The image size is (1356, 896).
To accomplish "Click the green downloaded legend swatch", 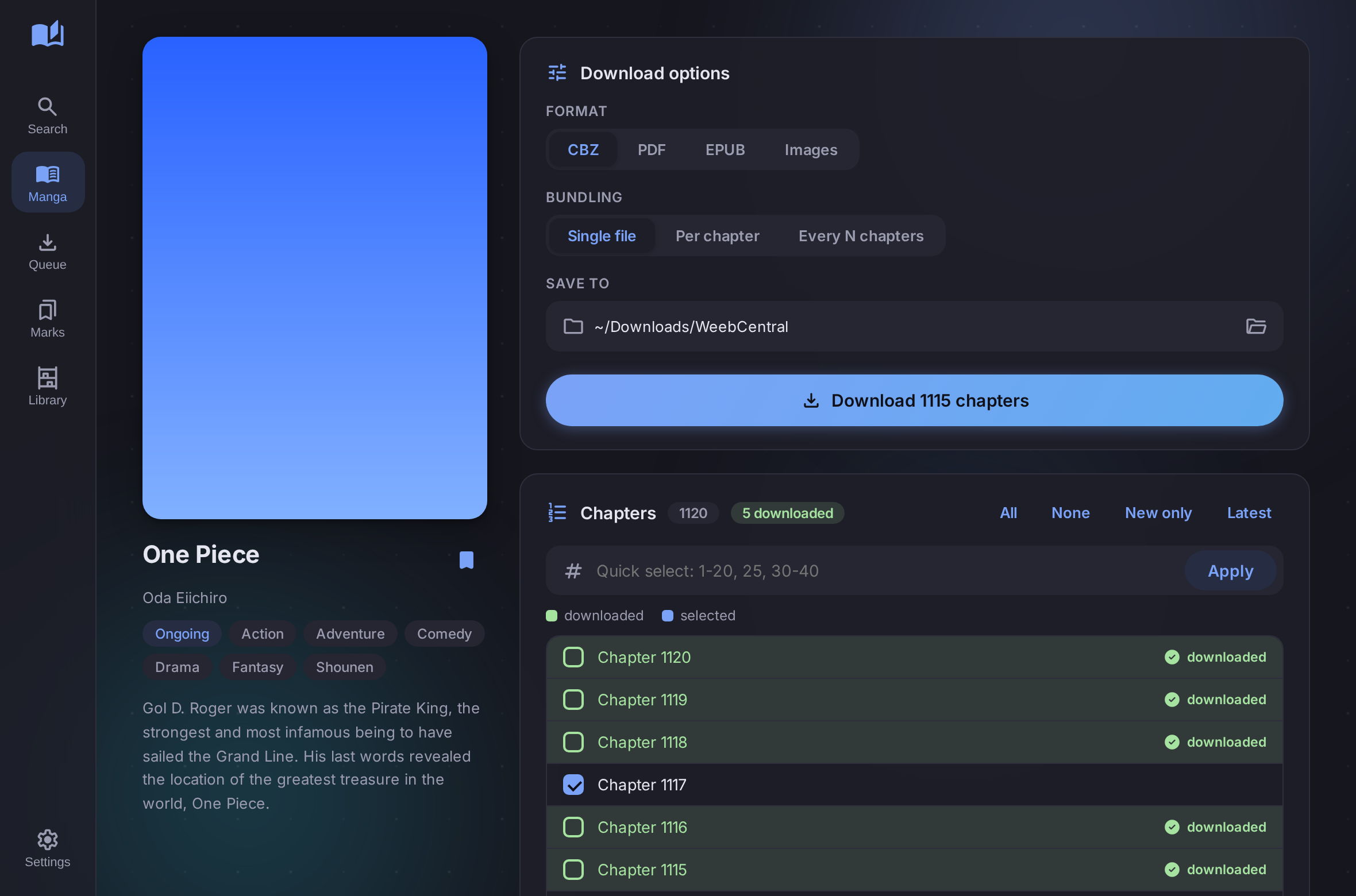I will click(552, 616).
